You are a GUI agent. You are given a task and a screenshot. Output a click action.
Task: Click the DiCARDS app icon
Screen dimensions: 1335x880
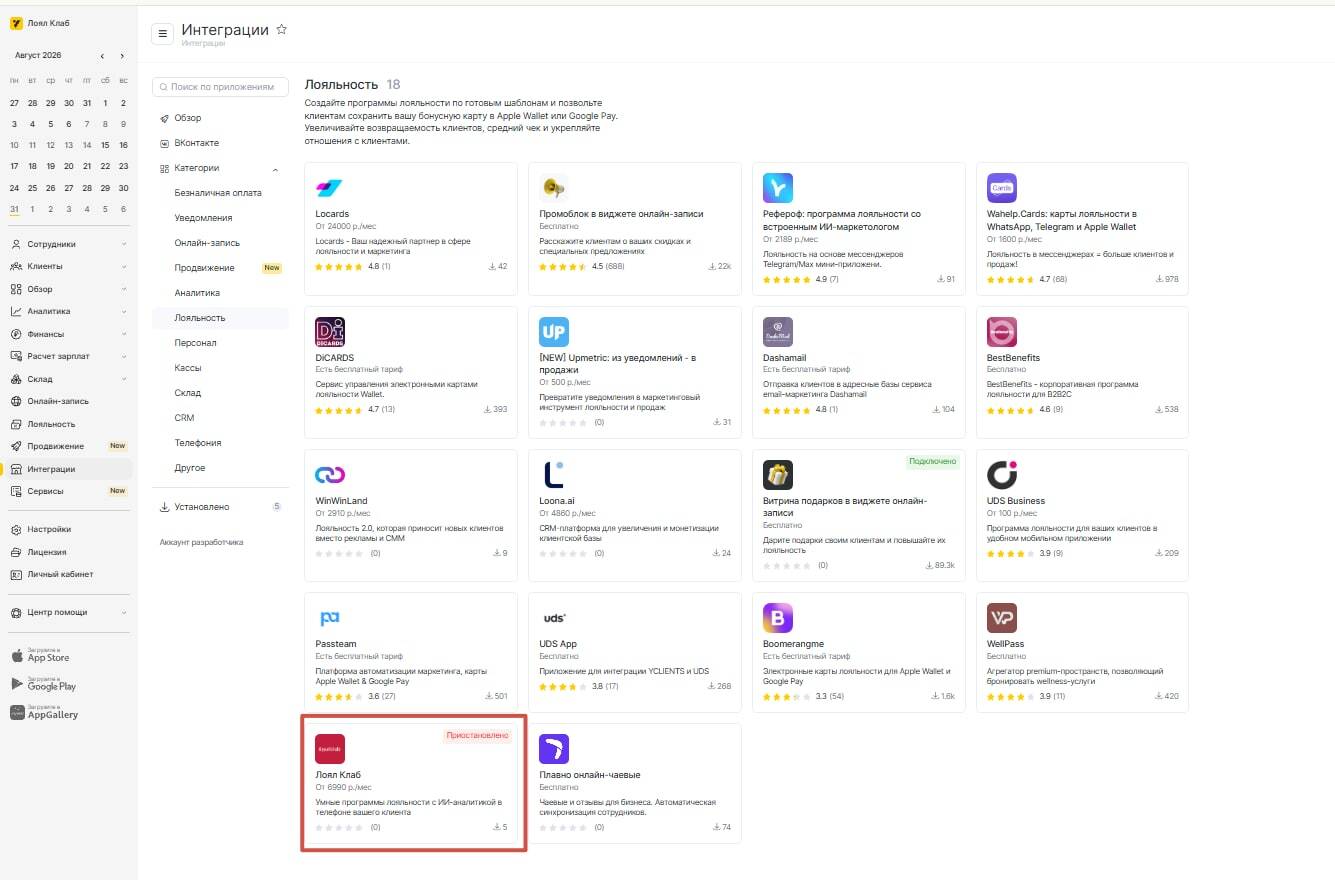tap(329, 332)
